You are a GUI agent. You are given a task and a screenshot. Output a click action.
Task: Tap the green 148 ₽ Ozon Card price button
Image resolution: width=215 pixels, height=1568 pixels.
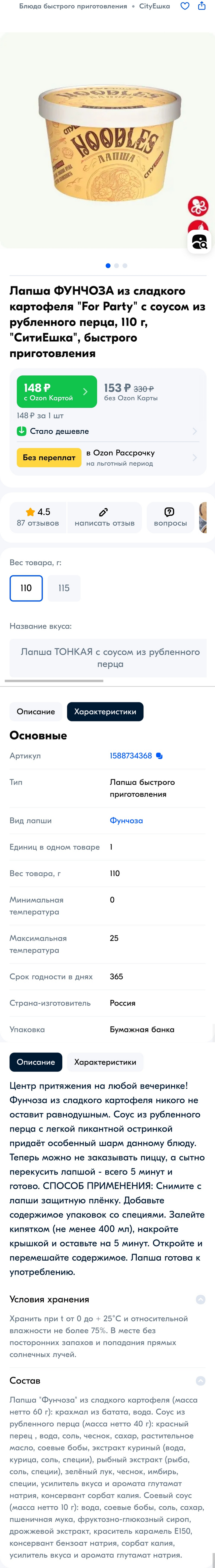pyautogui.click(x=57, y=391)
